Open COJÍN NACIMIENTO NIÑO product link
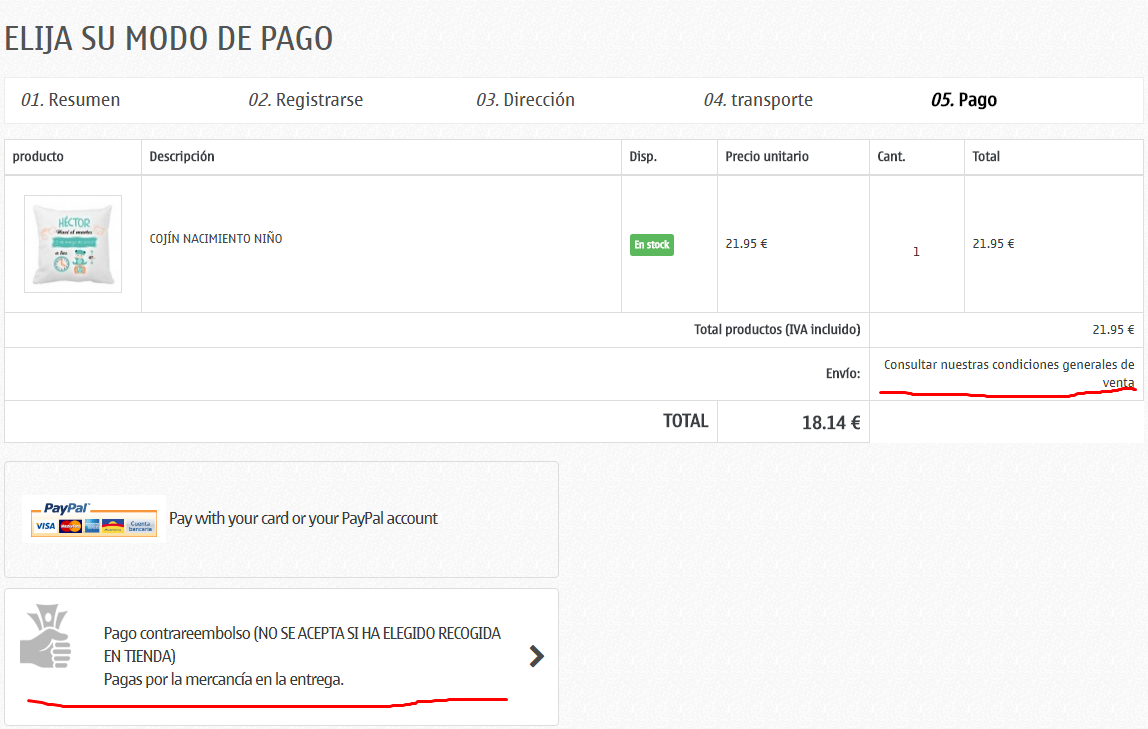The height and width of the screenshot is (729, 1148). click(x=216, y=239)
